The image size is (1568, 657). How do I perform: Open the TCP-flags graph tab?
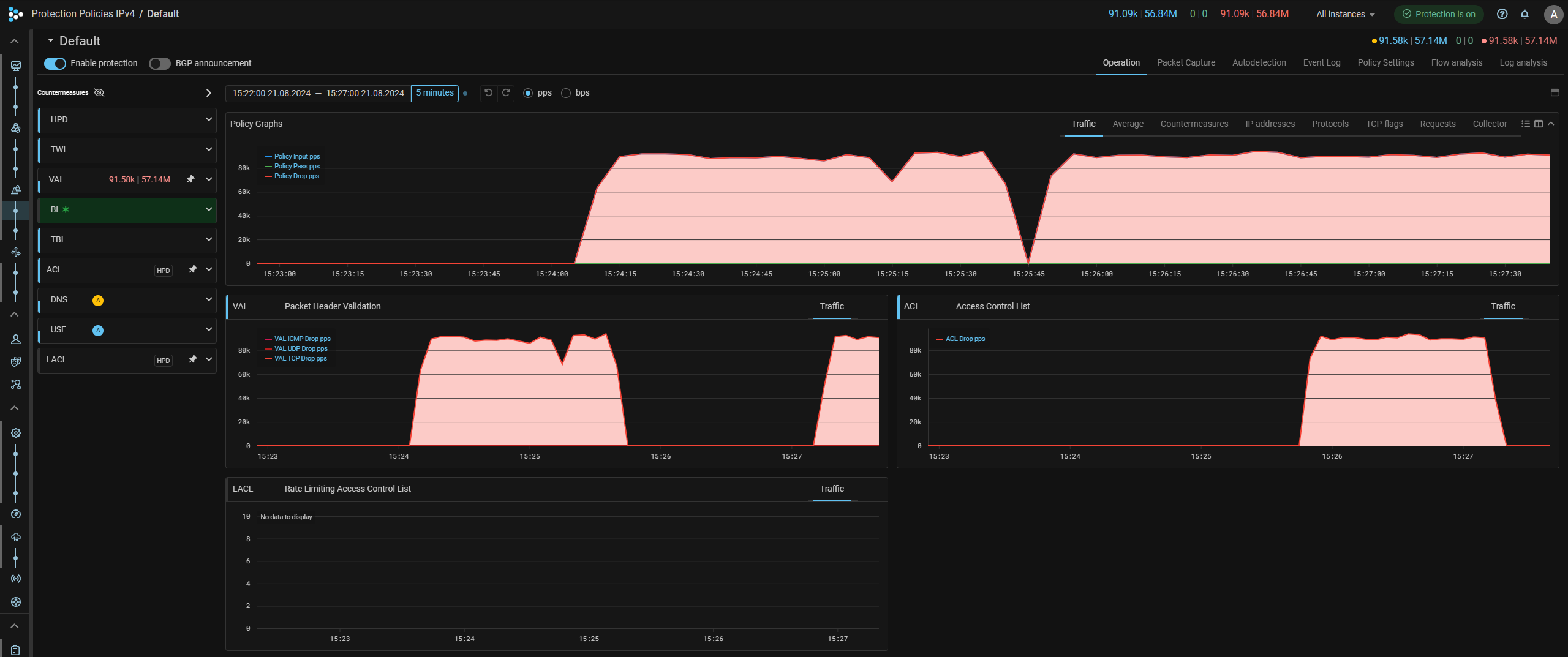click(1384, 124)
